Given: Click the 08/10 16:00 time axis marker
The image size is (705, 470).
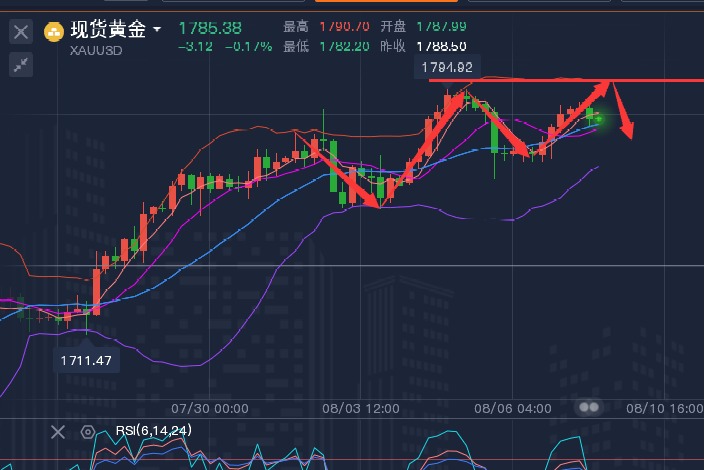Looking at the screenshot, I should pos(664,409).
